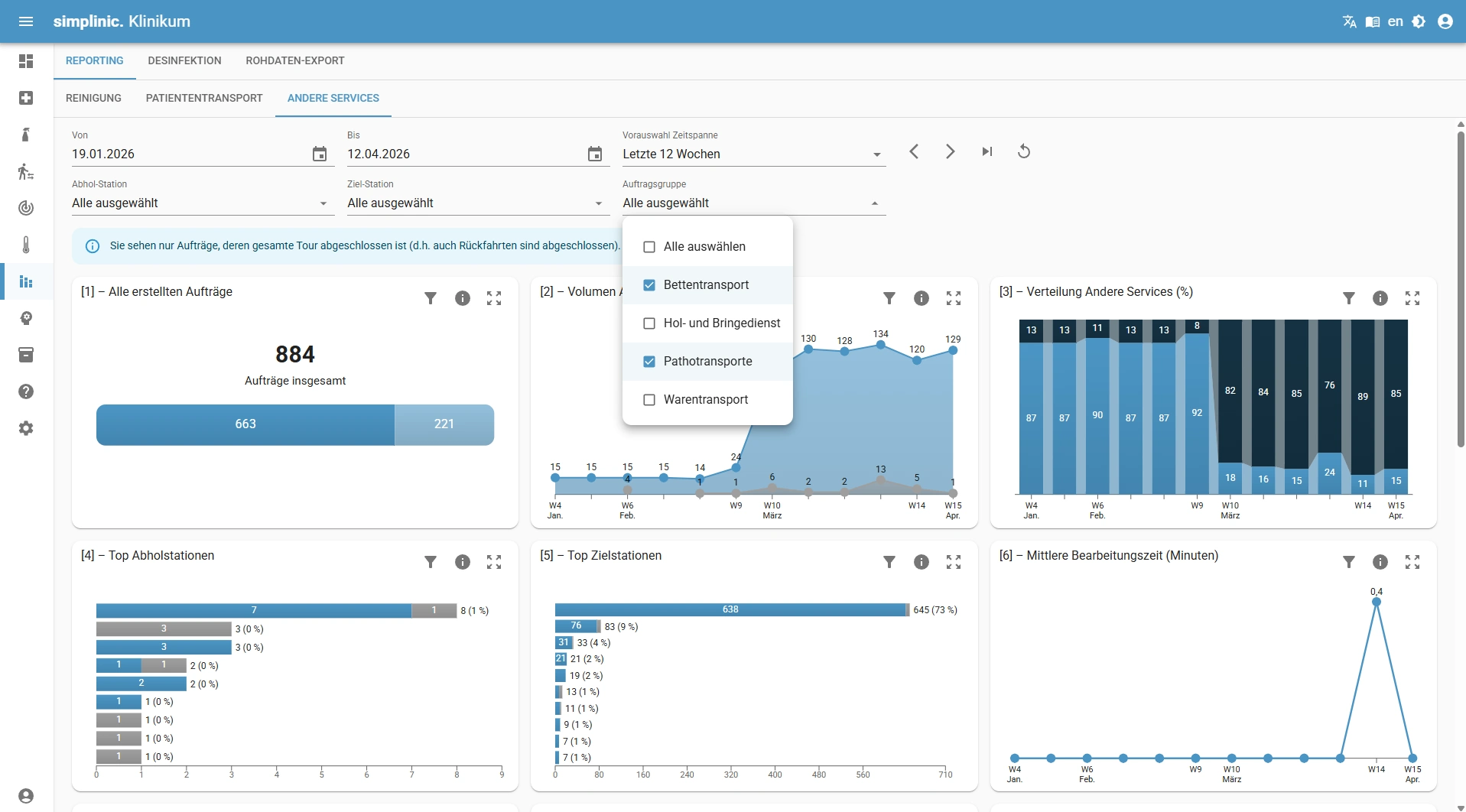The height and width of the screenshot is (812, 1466).
Task: Enable the Hol- und Bringedienst checkbox
Action: click(x=649, y=323)
